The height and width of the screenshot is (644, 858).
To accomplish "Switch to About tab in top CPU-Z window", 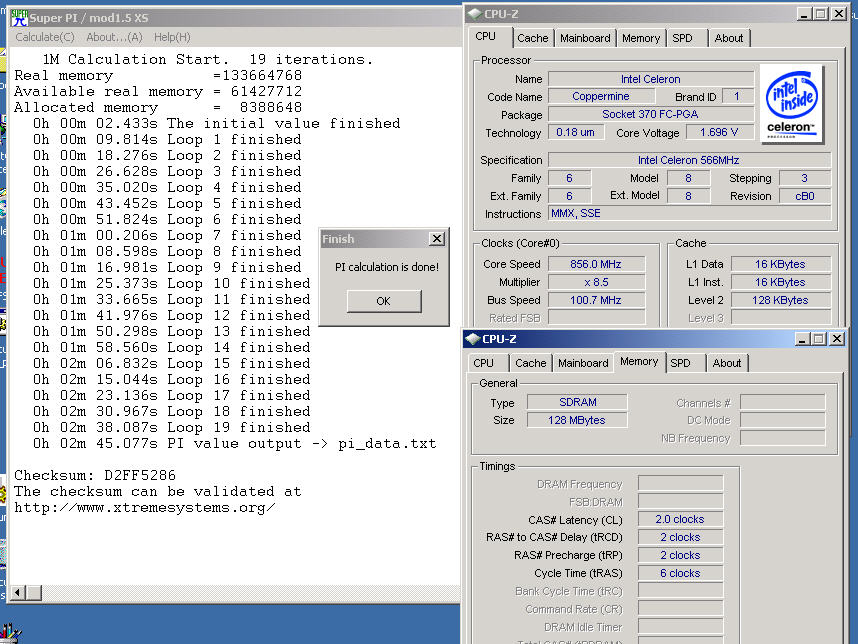I will [x=729, y=38].
